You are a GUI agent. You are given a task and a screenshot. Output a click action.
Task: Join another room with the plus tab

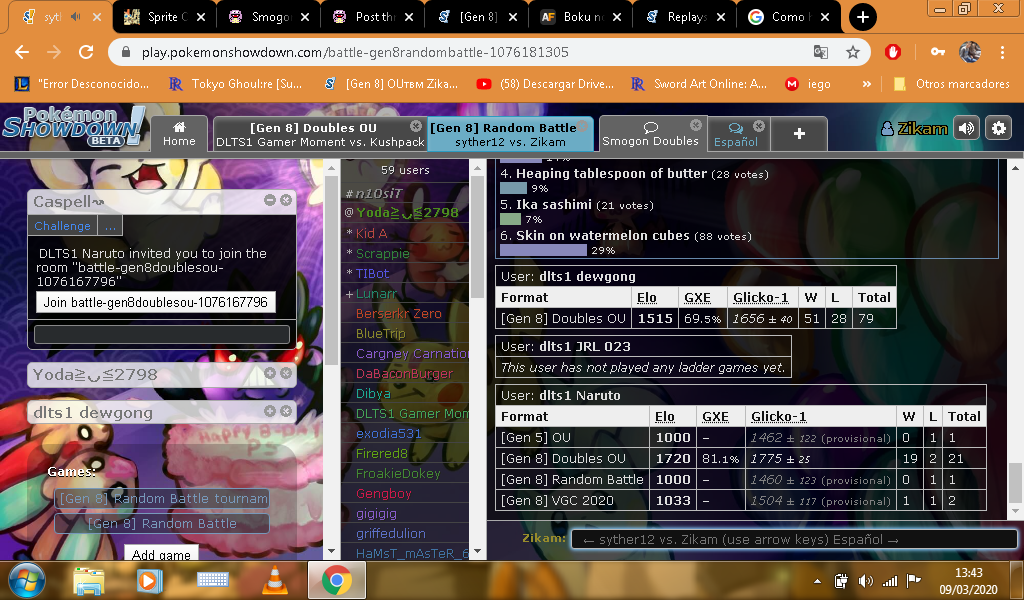(x=799, y=134)
